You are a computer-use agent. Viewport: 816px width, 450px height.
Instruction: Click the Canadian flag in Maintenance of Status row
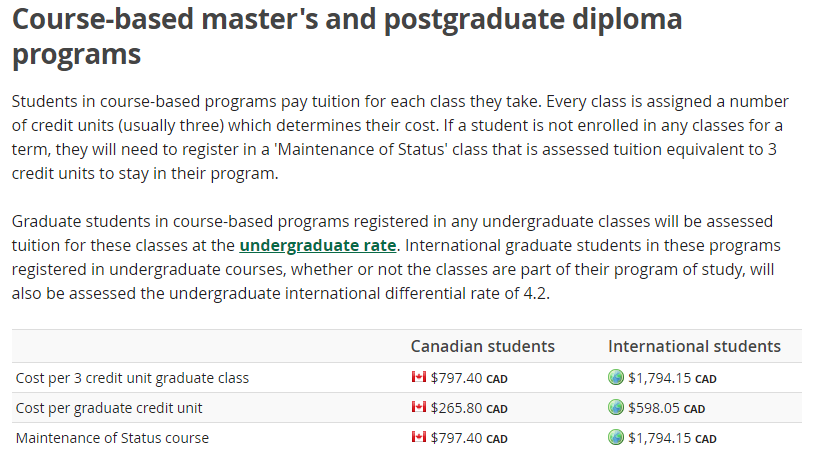coord(418,437)
